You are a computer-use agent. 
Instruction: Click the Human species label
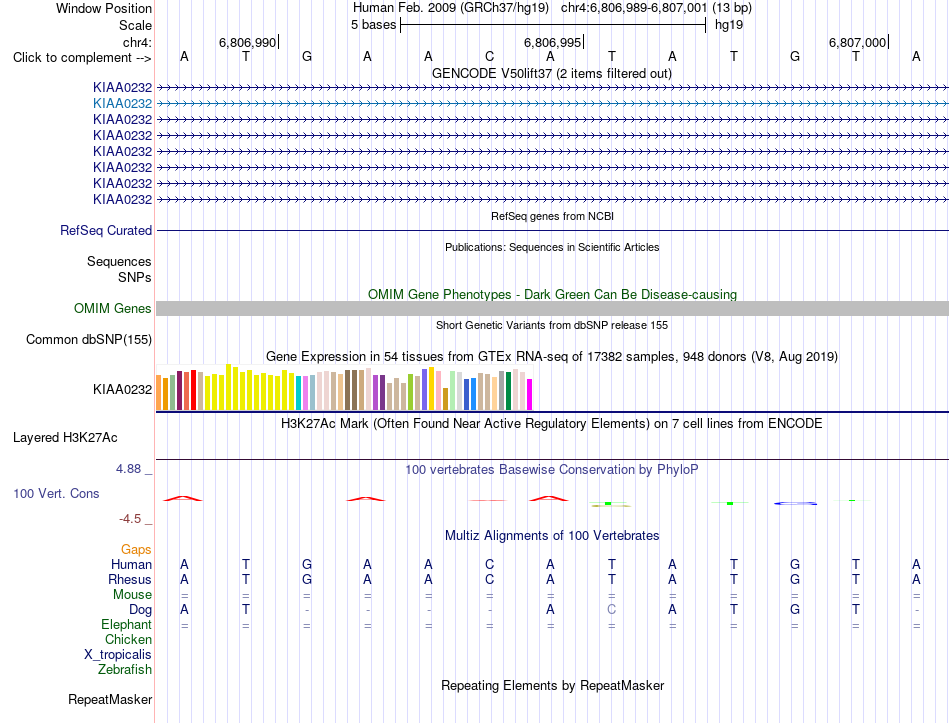[x=131, y=564]
